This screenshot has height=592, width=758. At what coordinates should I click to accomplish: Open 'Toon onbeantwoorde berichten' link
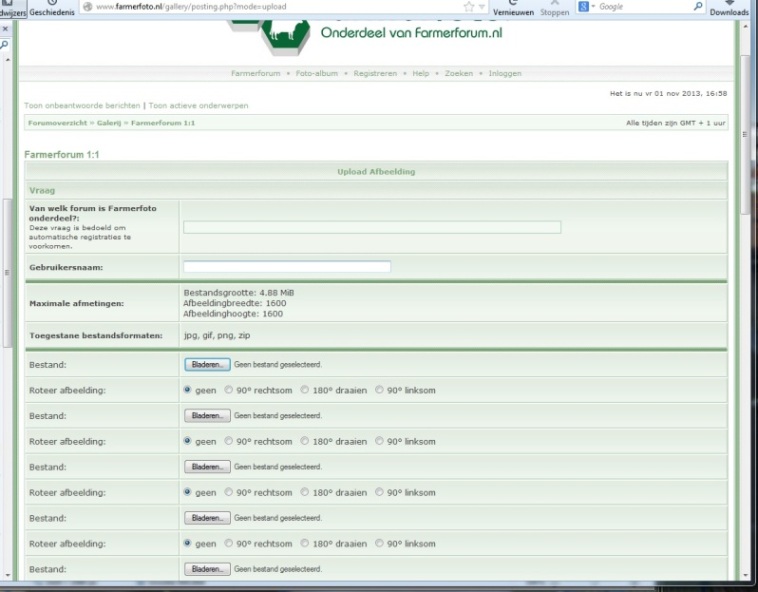pyautogui.click(x=82, y=105)
